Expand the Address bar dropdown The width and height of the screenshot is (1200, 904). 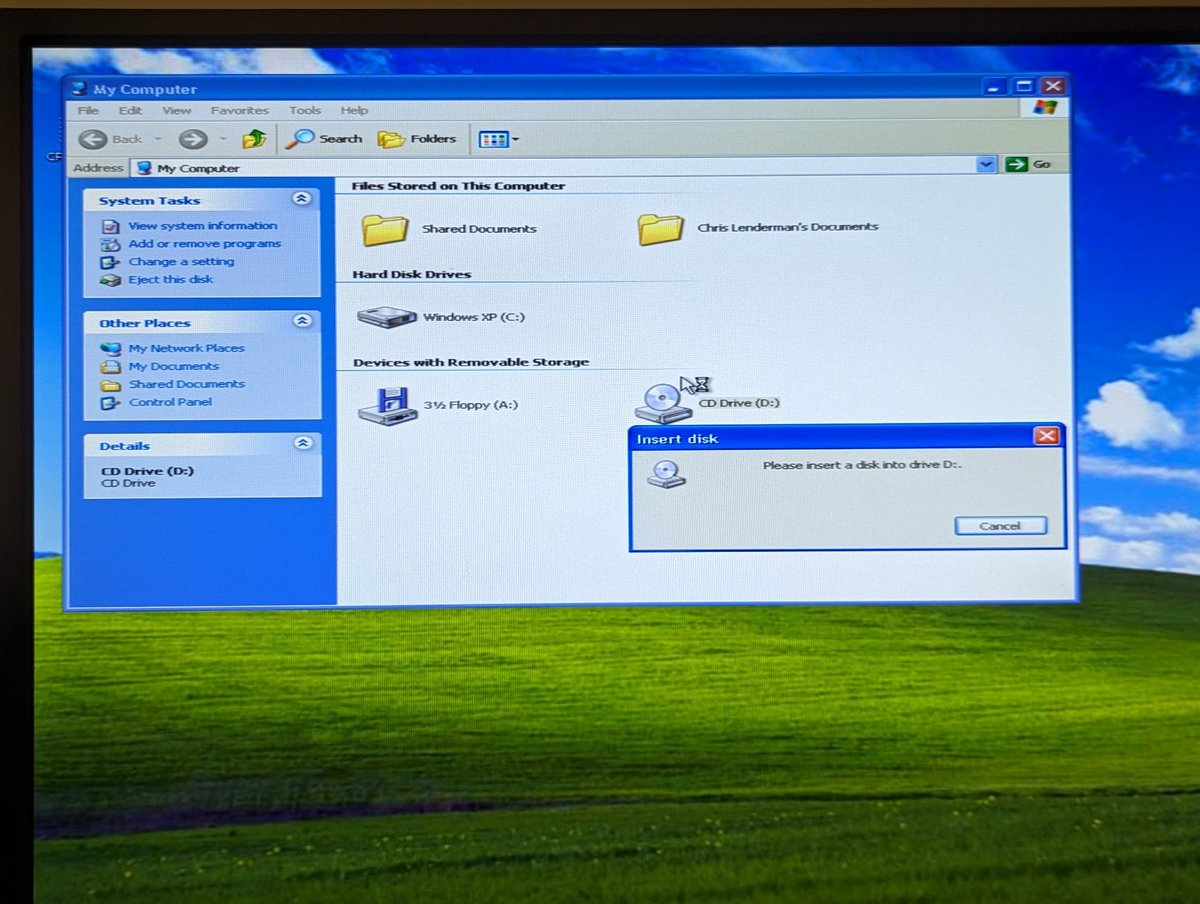click(987, 164)
